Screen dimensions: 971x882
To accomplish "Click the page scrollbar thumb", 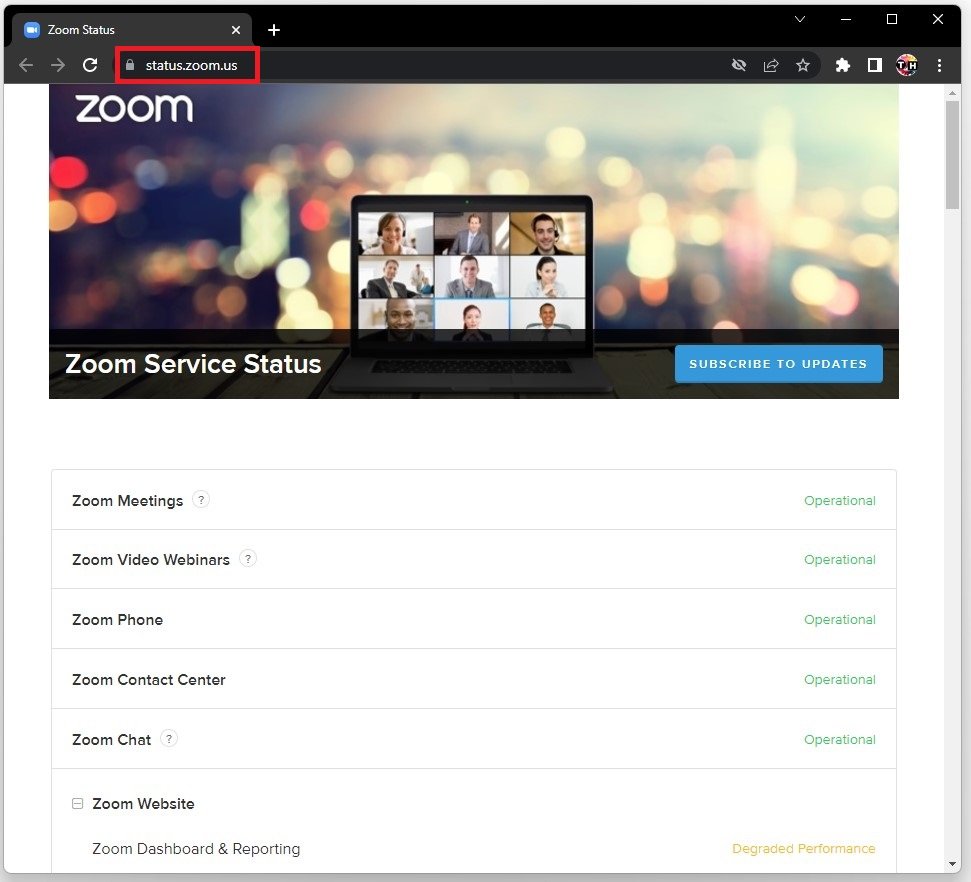I will tap(952, 155).
